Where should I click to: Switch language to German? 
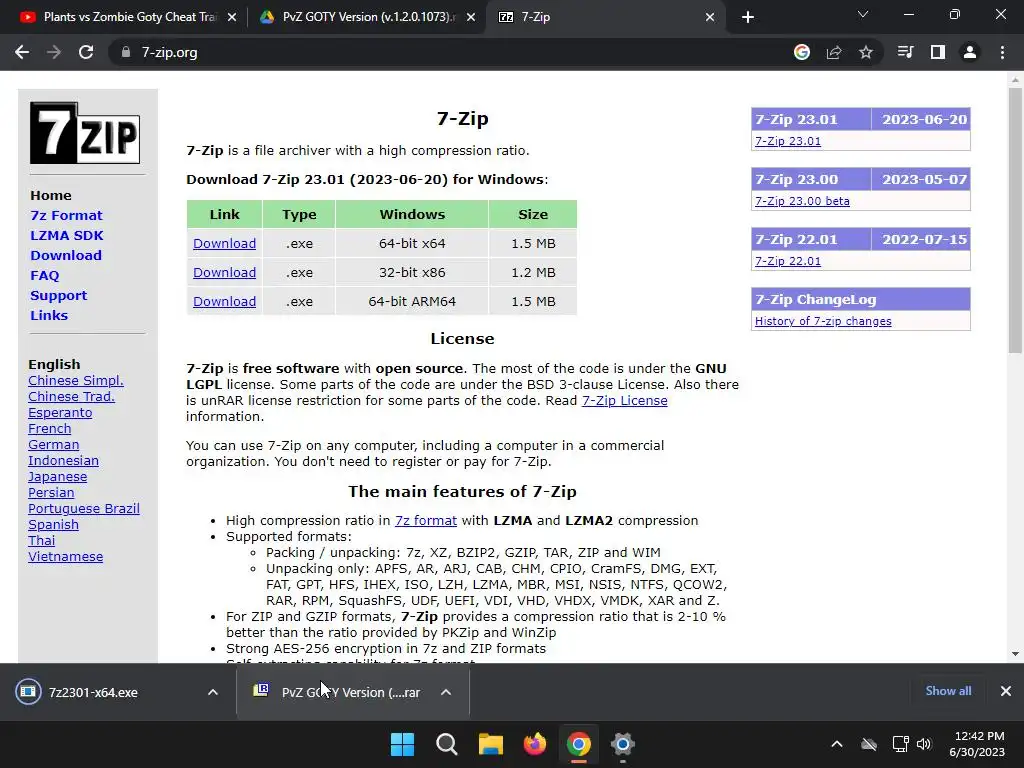(x=54, y=445)
